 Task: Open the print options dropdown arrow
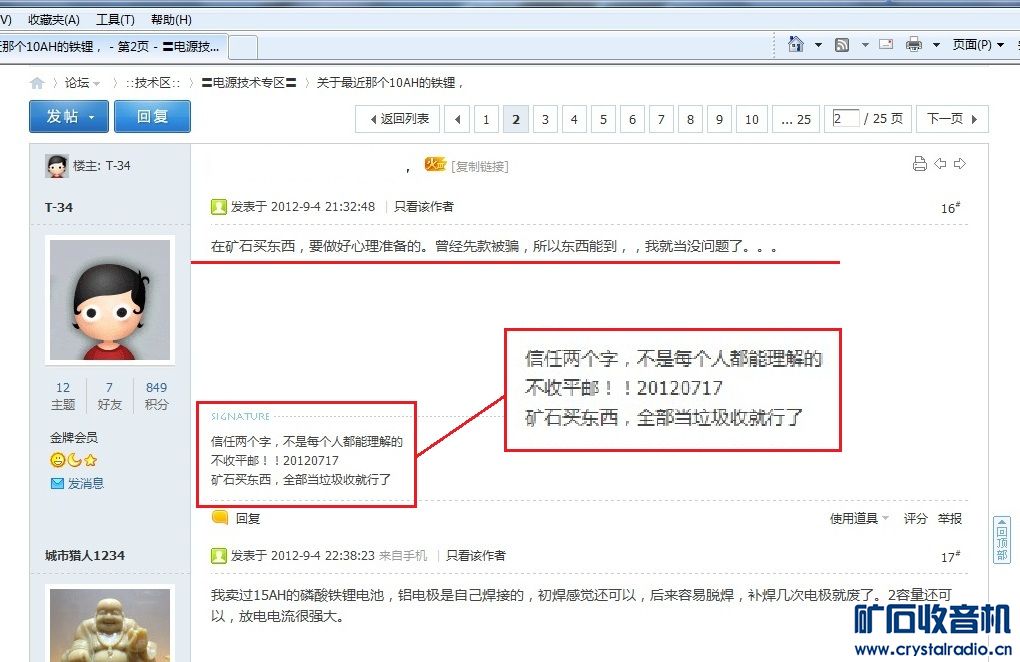[x=936, y=45]
